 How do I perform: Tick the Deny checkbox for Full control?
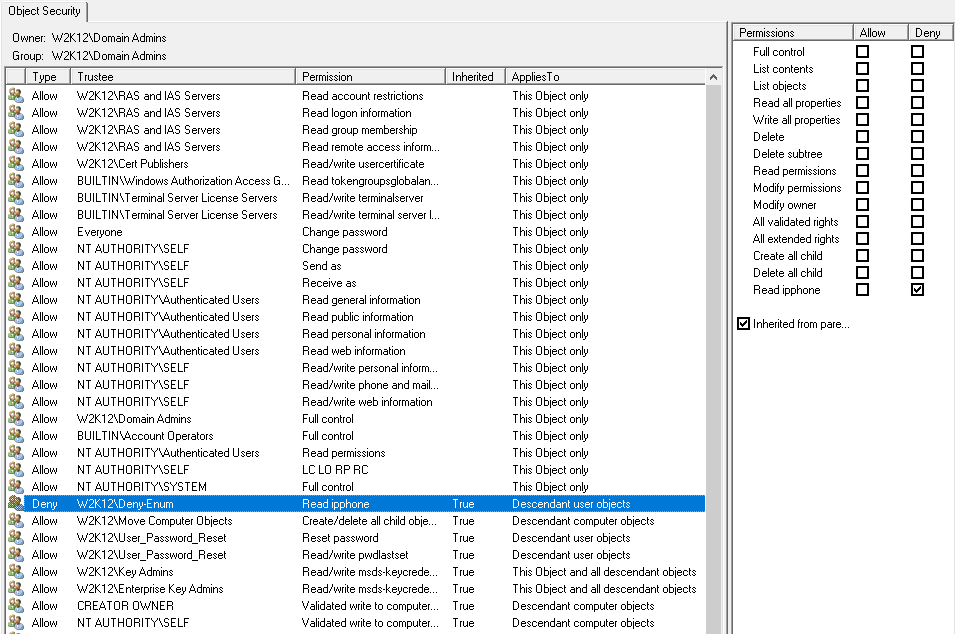click(917, 52)
